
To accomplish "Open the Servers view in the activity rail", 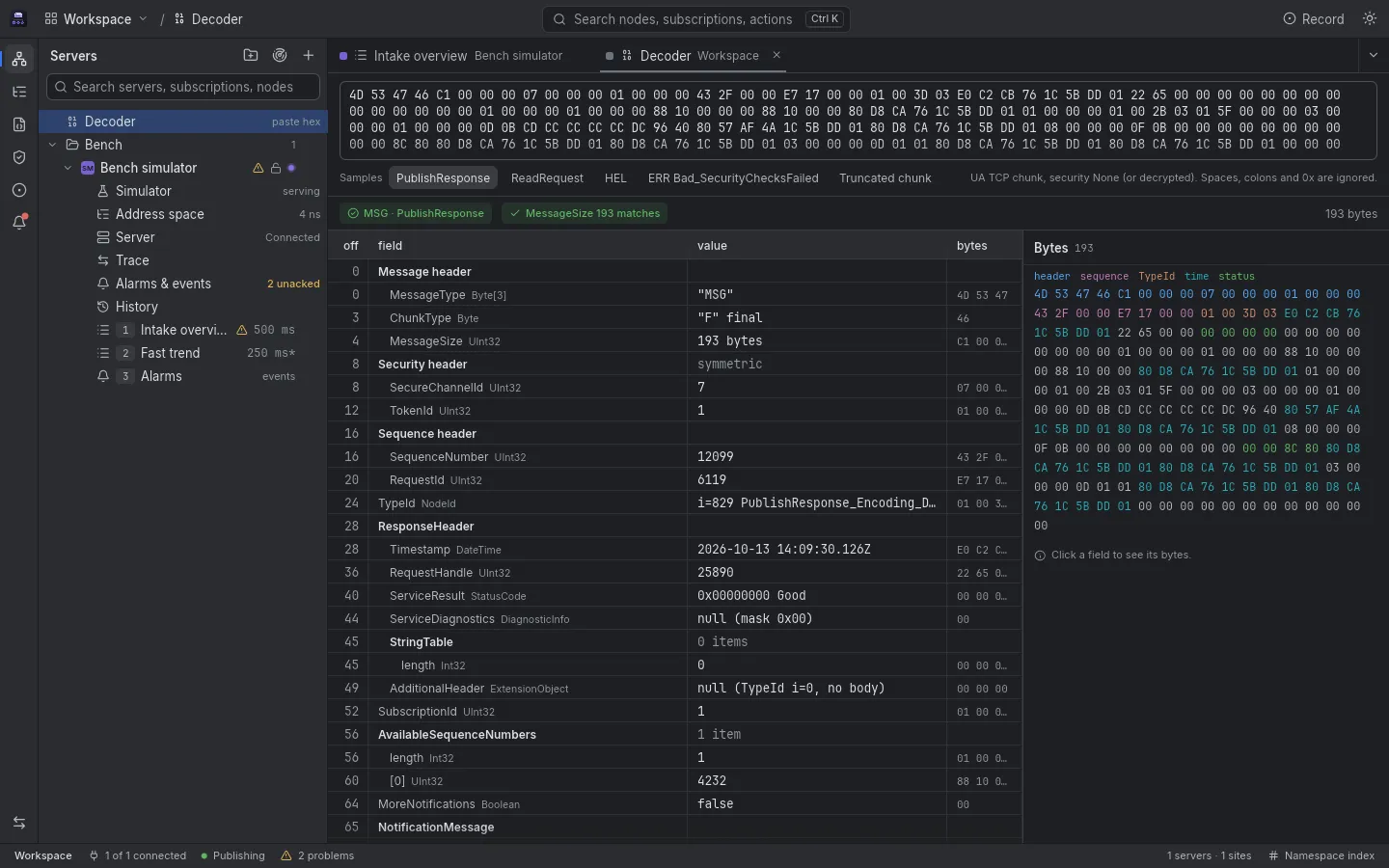I will (x=19, y=59).
